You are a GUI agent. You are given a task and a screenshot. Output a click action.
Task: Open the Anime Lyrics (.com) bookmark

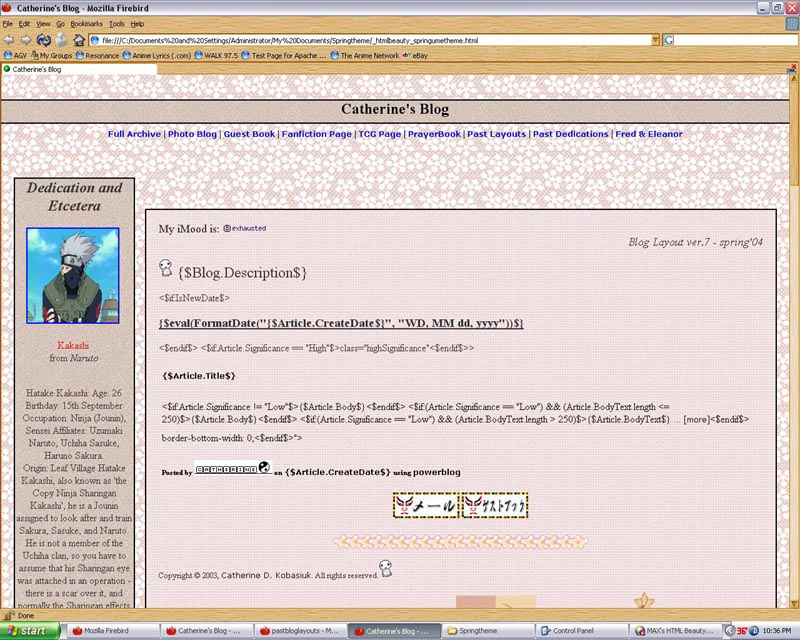coord(157,56)
